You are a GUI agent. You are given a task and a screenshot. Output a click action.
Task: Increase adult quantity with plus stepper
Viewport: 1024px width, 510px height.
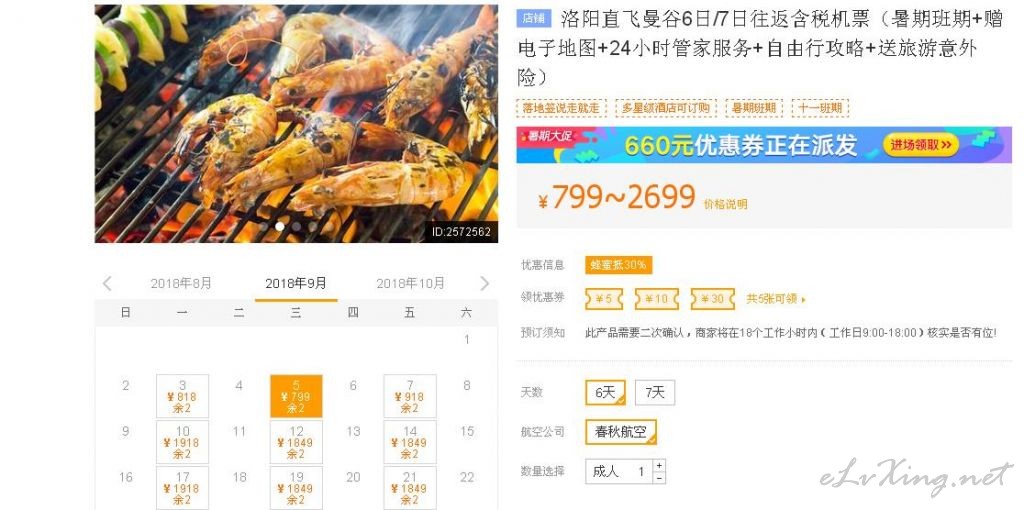pyautogui.click(x=659, y=465)
